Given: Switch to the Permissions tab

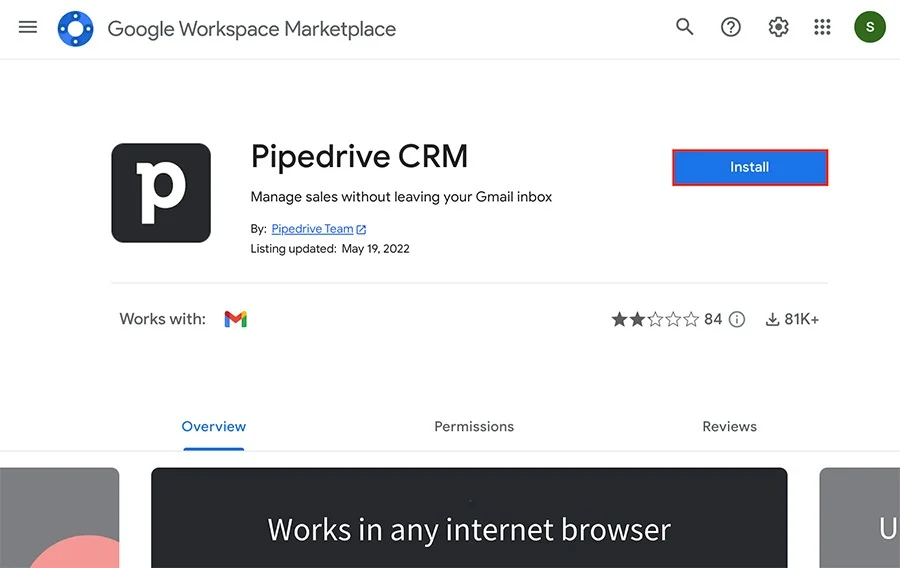Looking at the screenshot, I should [x=474, y=427].
